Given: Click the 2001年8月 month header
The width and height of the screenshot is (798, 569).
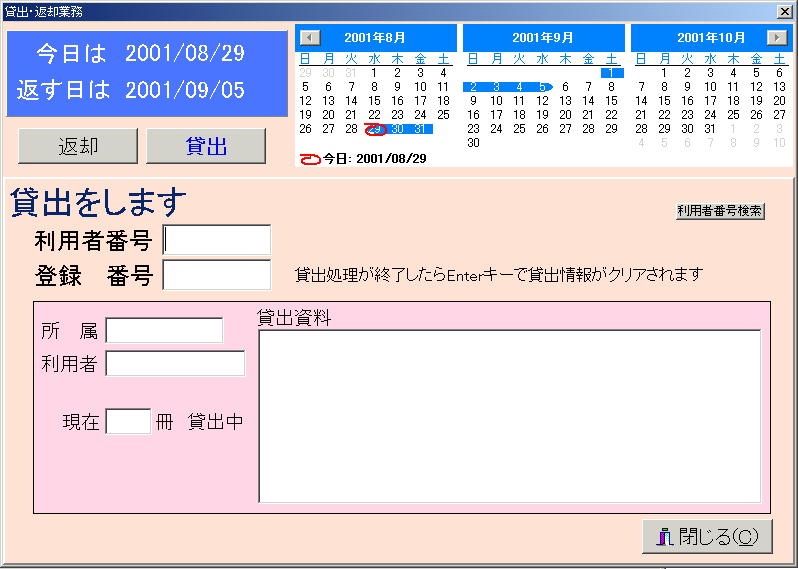Looking at the screenshot, I should (x=374, y=38).
